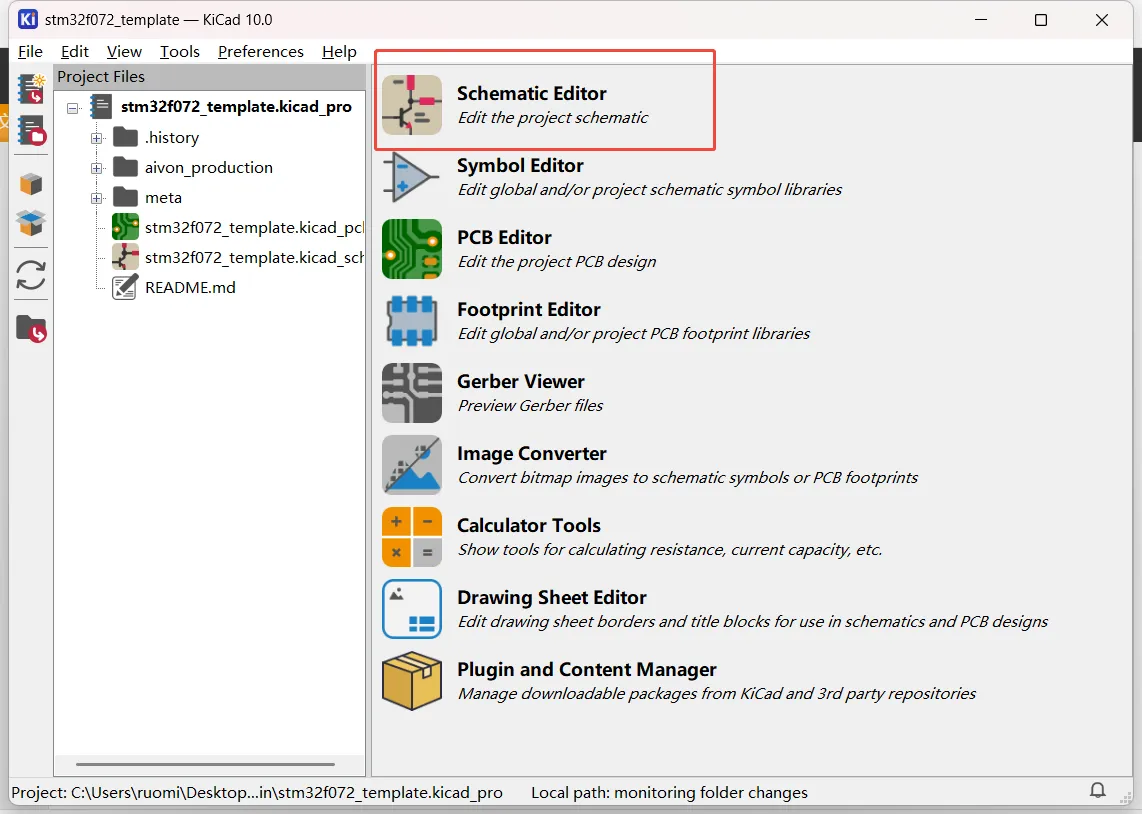Open the Image Converter icon
The width and height of the screenshot is (1142, 814).
pos(411,465)
